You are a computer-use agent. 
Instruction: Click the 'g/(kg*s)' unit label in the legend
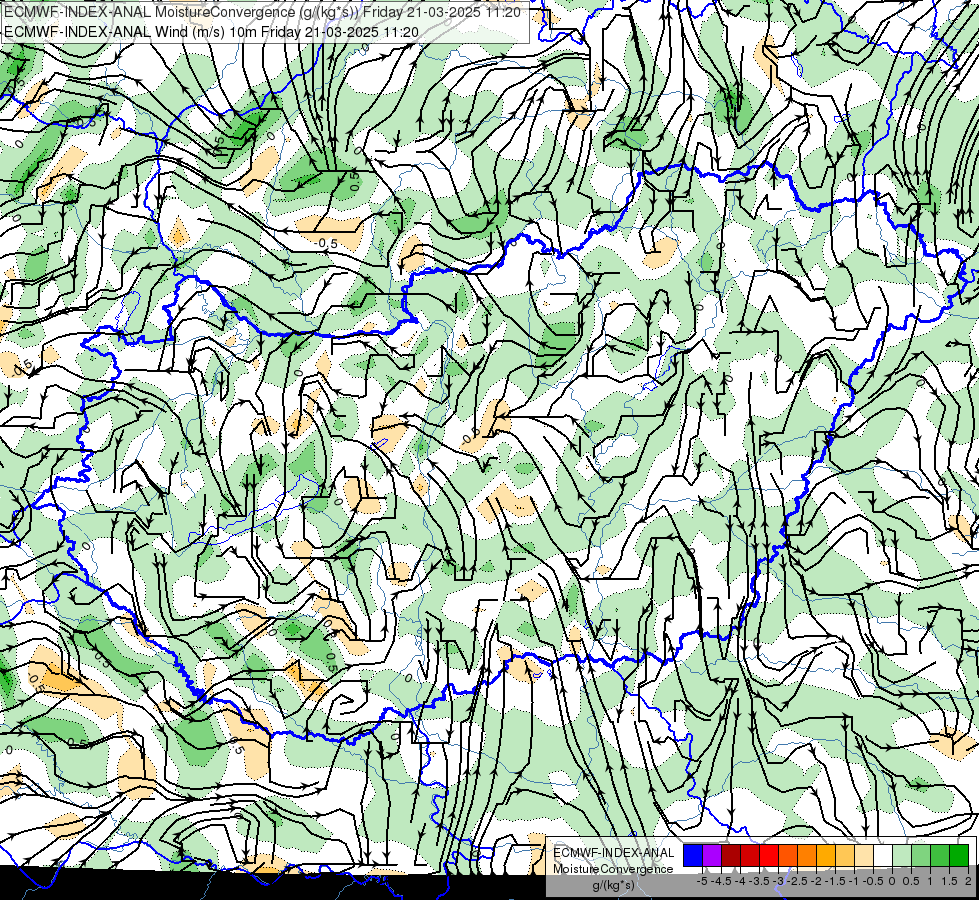click(x=614, y=886)
